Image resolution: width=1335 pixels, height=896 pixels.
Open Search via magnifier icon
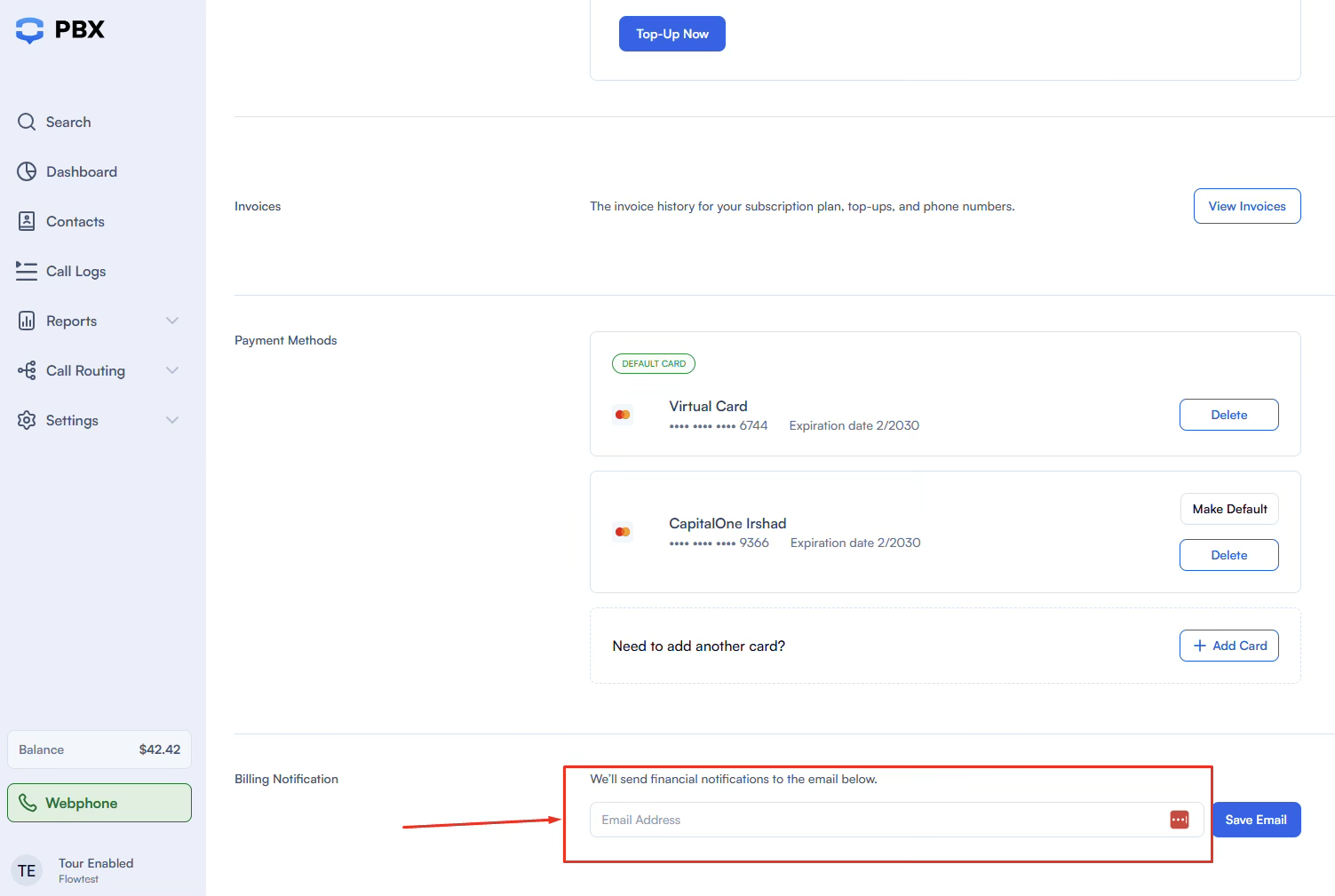pyautogui.click(x=27, y=122)
